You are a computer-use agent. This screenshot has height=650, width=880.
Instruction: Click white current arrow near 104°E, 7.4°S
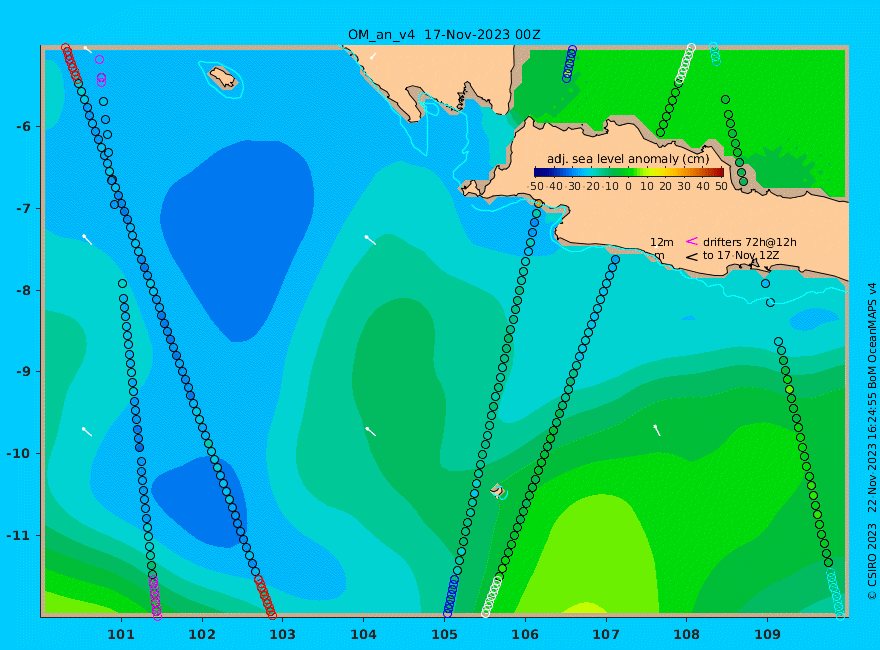pos(370,240)
